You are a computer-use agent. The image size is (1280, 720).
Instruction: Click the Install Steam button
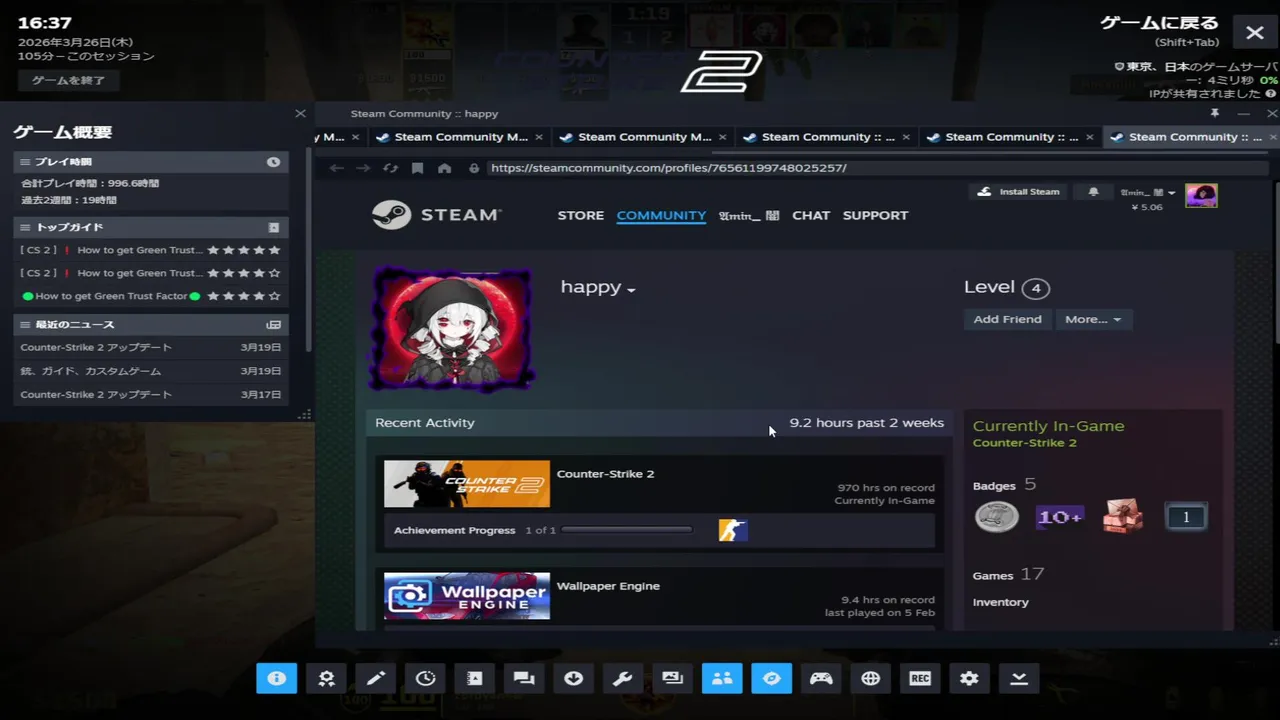(1019, 192)
